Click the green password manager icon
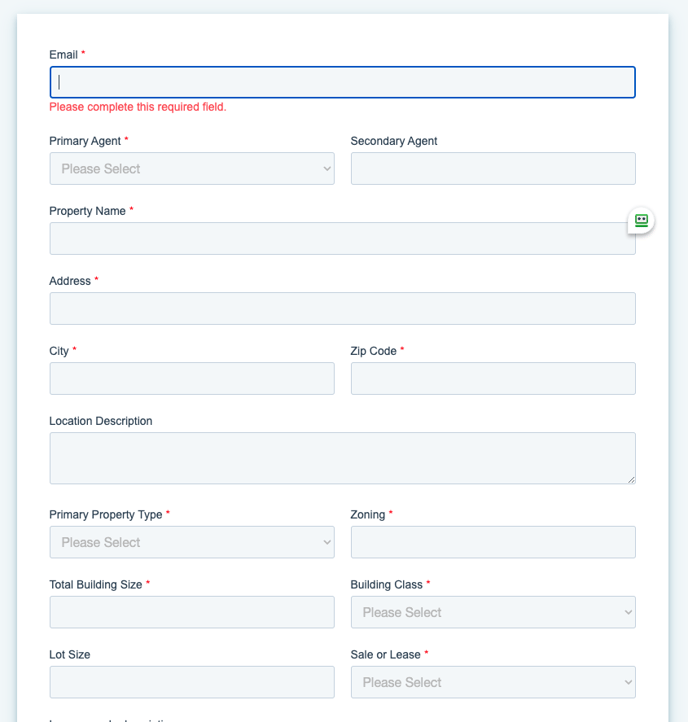688x722 pixels. coord(641,220)
